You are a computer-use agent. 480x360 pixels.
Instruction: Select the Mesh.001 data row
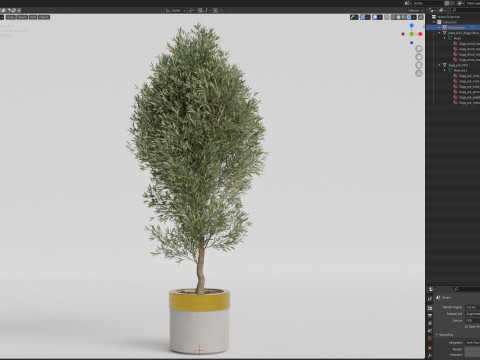tap(453, 70)
